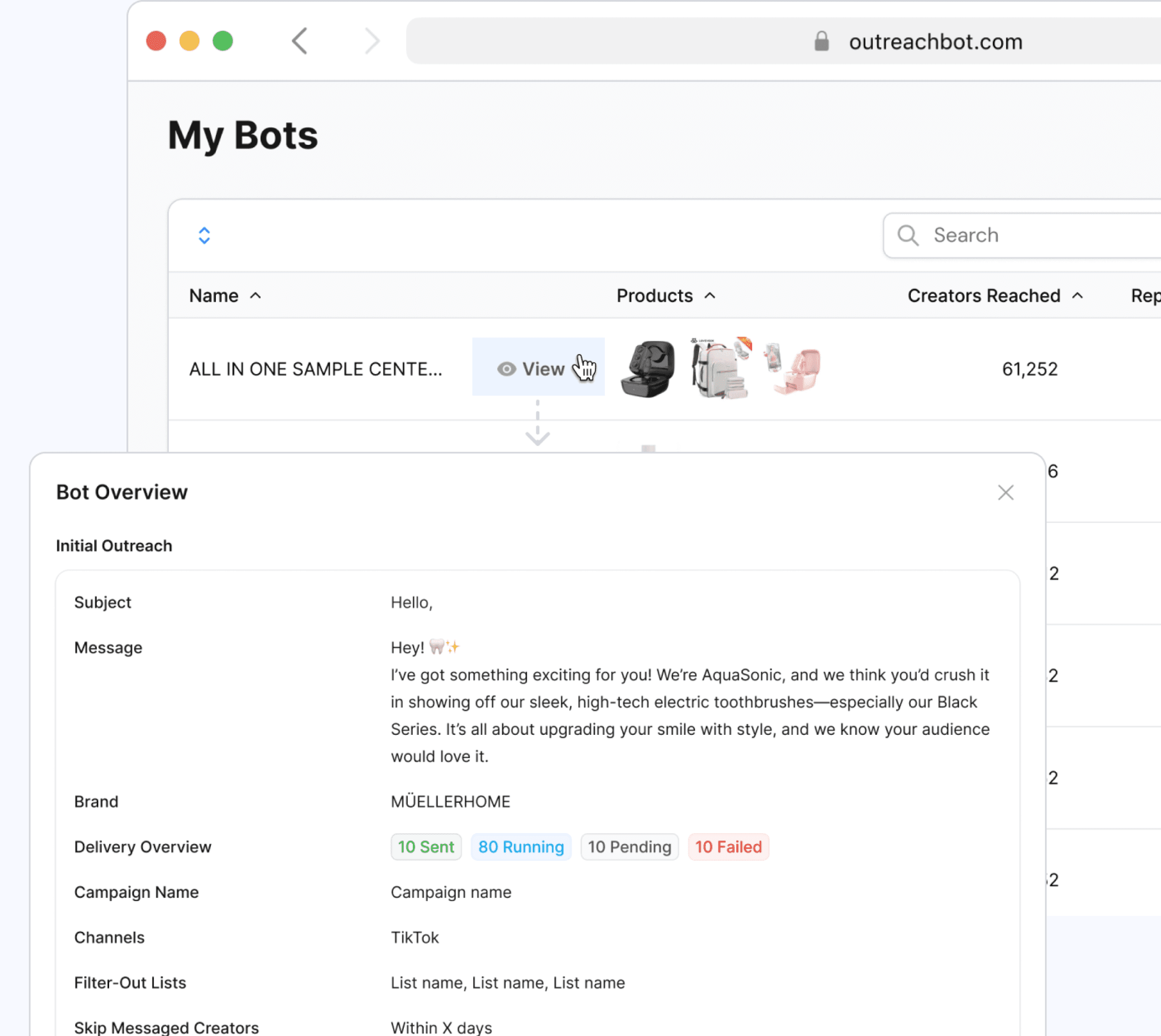Screen dimensions: 1161x1036
Task: Click the search magnifier icon
Action: 908,235
